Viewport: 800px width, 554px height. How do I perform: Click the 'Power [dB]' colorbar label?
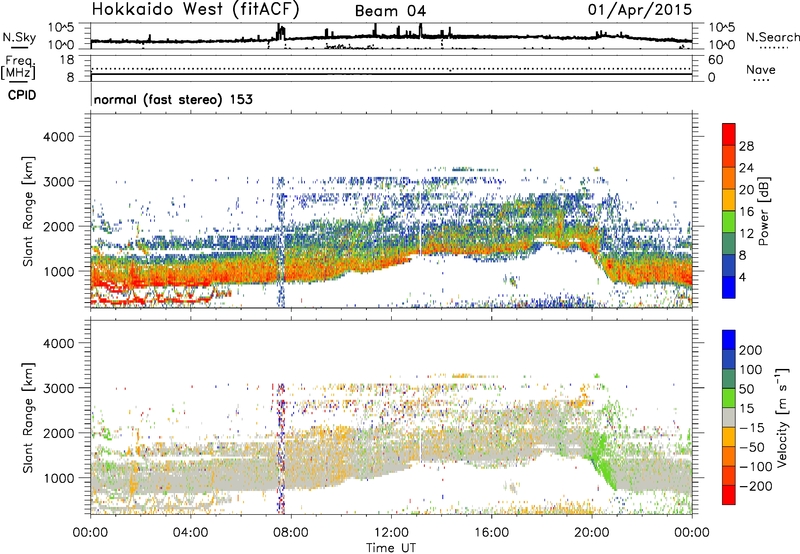[x=763, y=211]
